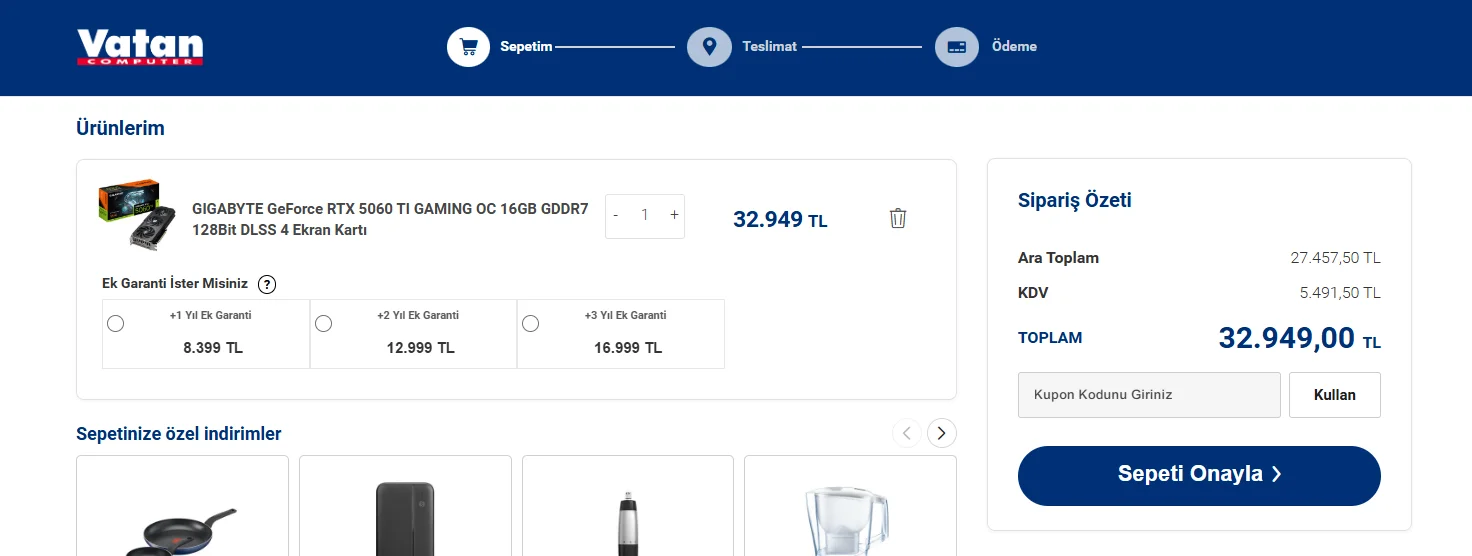Click the 8.399 TL warranty price
Image resolution: width=1472 pixels, height=556 pixels.
click(213, 348)
